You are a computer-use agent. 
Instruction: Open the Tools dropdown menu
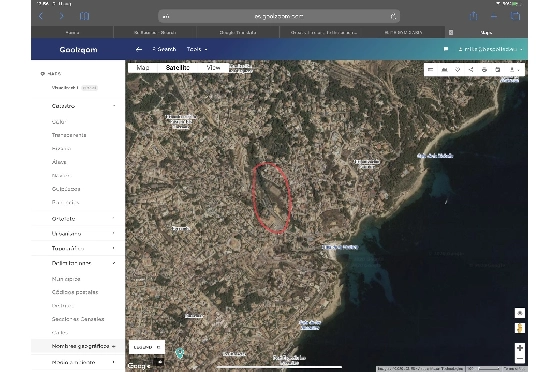tap(197, 49)
